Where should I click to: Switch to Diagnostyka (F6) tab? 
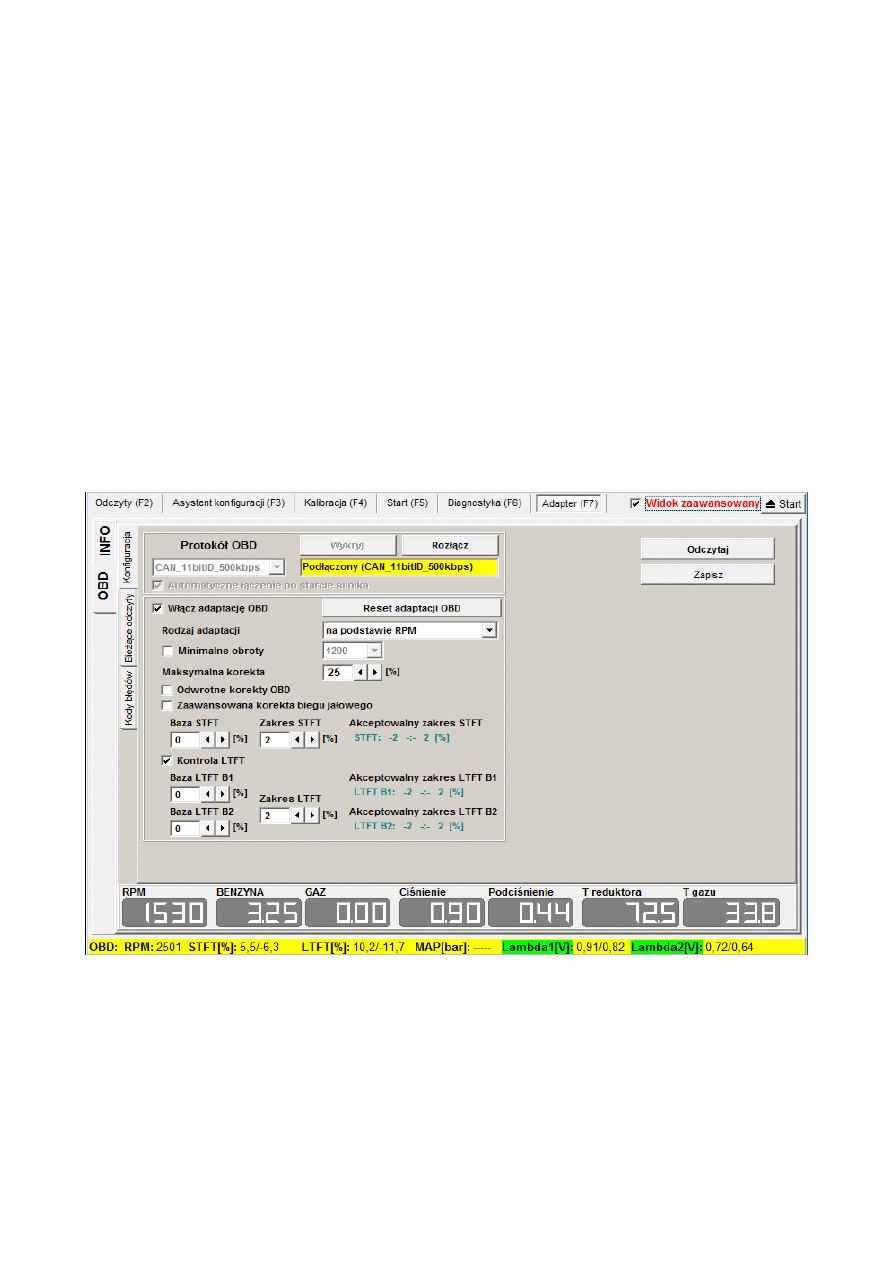tap(484, 503)
